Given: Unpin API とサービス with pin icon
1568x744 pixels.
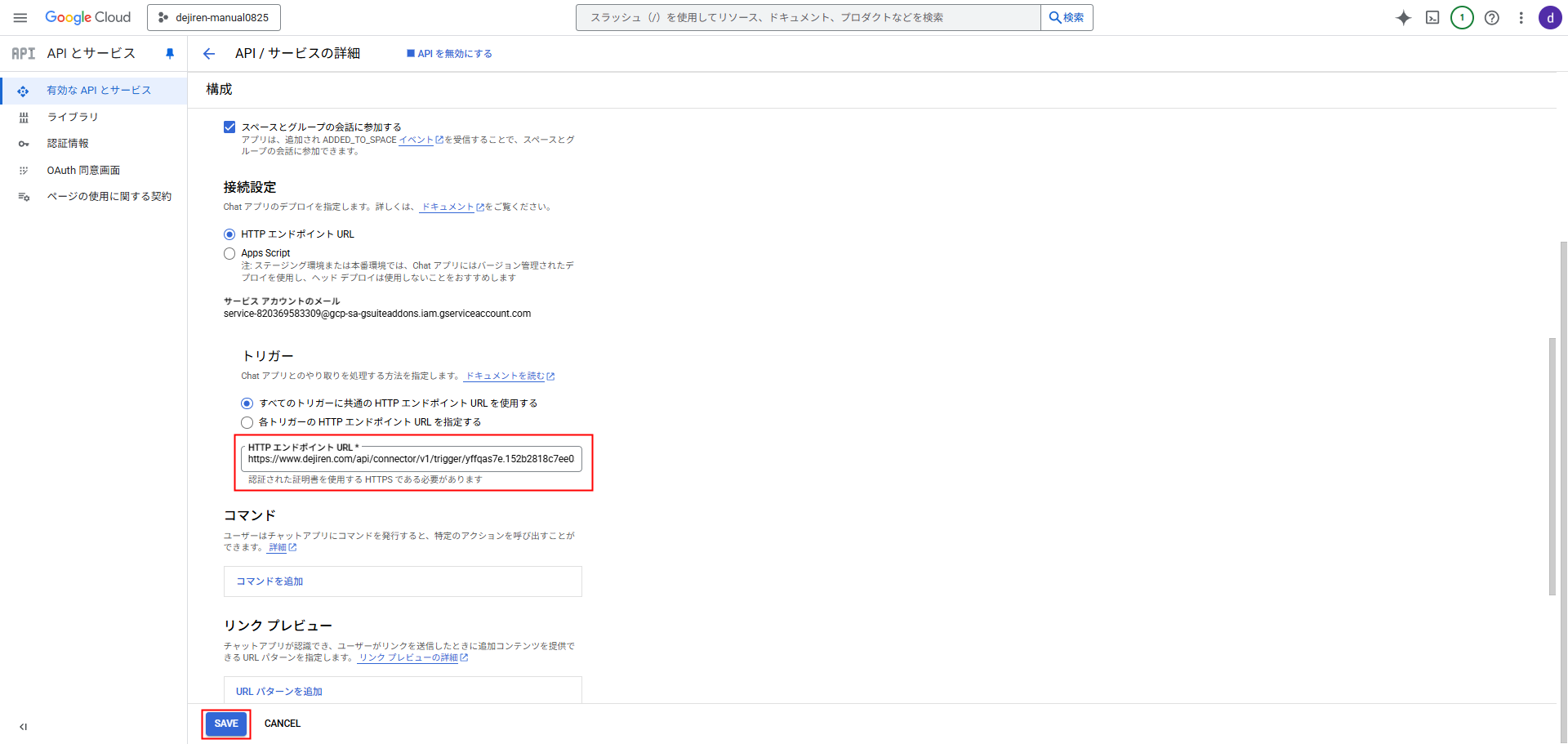Looking at the screenshot, I should click(x=170, y=54).
